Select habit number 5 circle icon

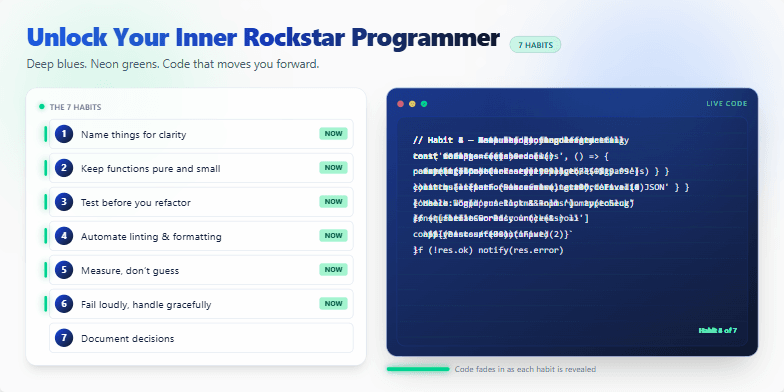[x=64, y=270]
